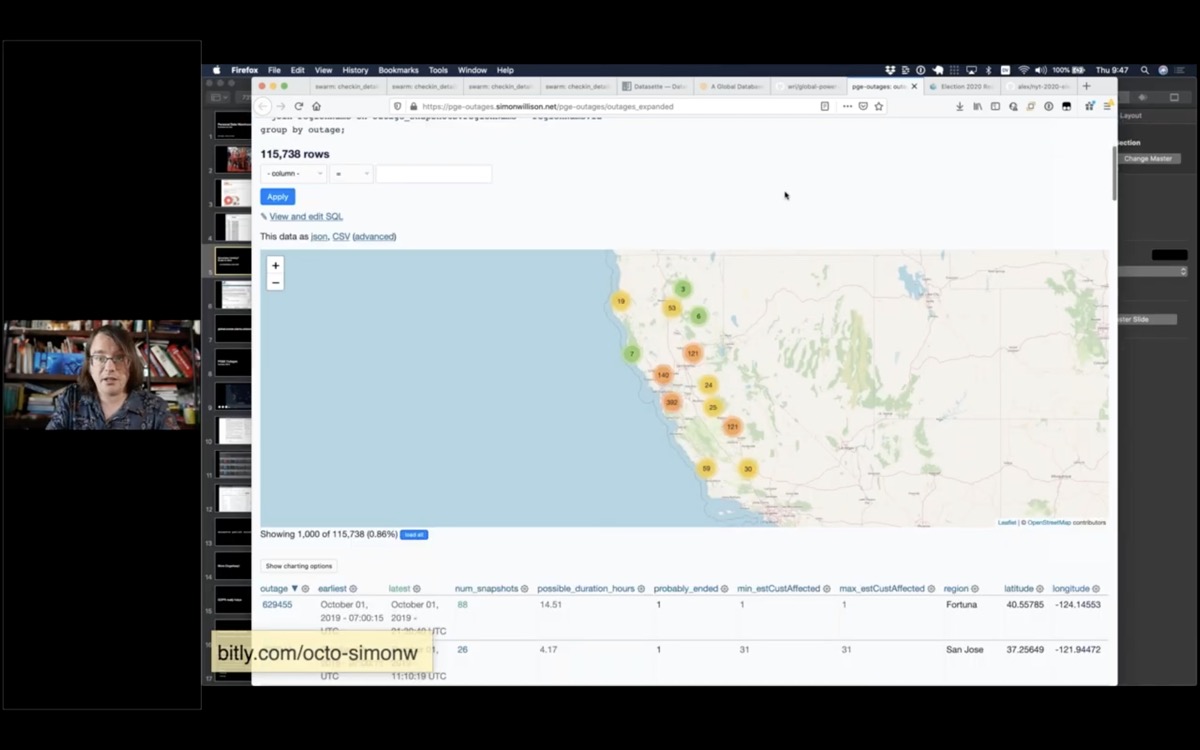Image resolution: width=1200 pixels, height=750 pixels.
Task: Click the Fortuna region cell
Action: click(x=962, y=605)
